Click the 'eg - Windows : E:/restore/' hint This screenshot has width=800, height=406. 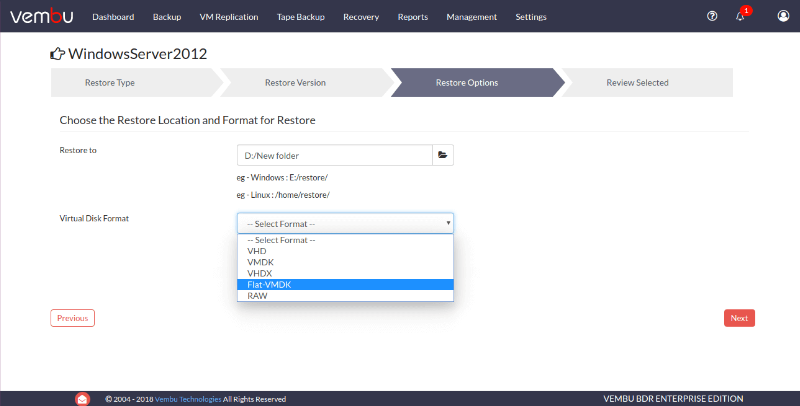tap(282, 177)
